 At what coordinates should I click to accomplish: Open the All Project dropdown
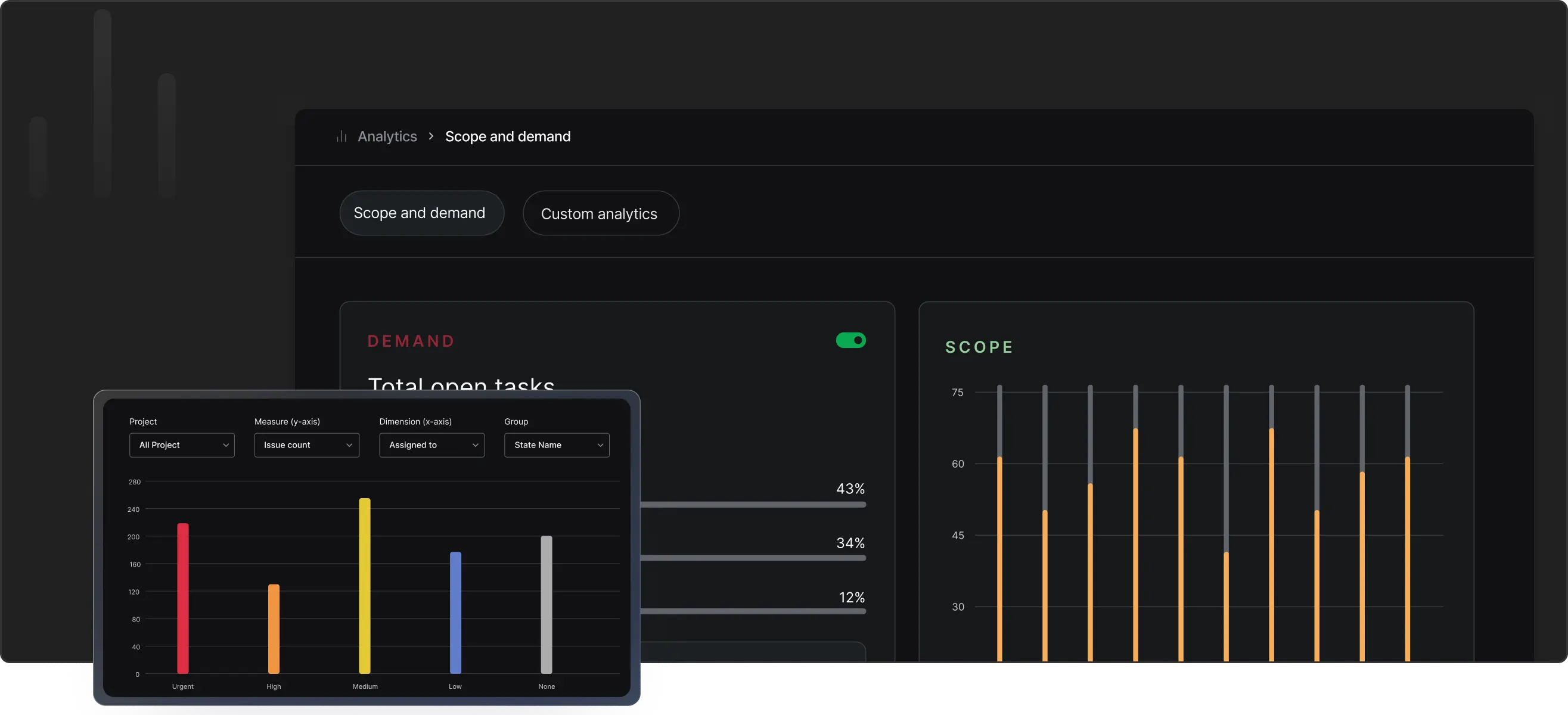181,445
